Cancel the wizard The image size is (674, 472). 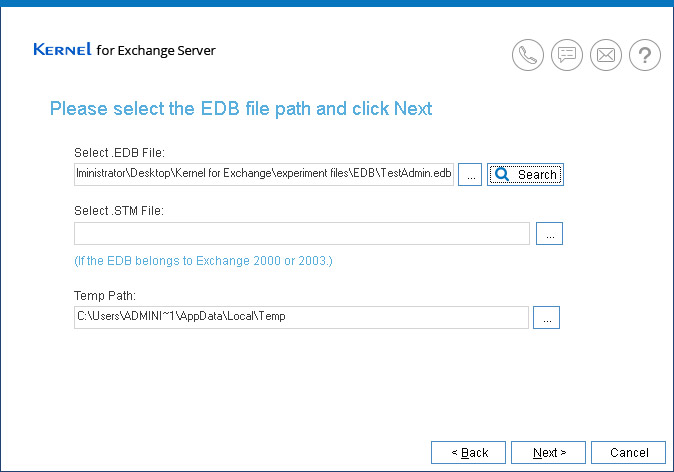pos(628,453)
